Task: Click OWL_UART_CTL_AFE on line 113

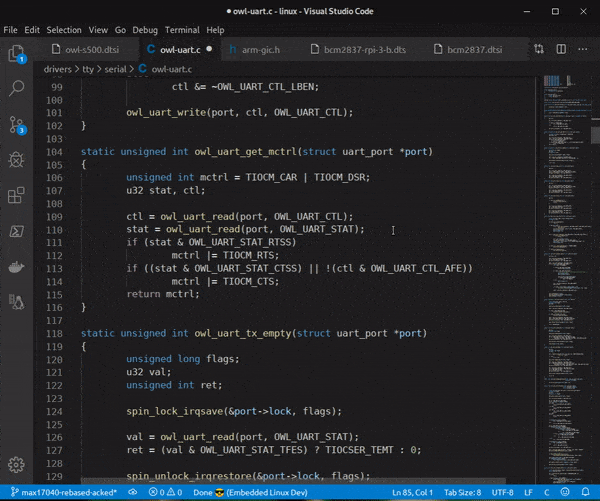Action: click(417, 268)
